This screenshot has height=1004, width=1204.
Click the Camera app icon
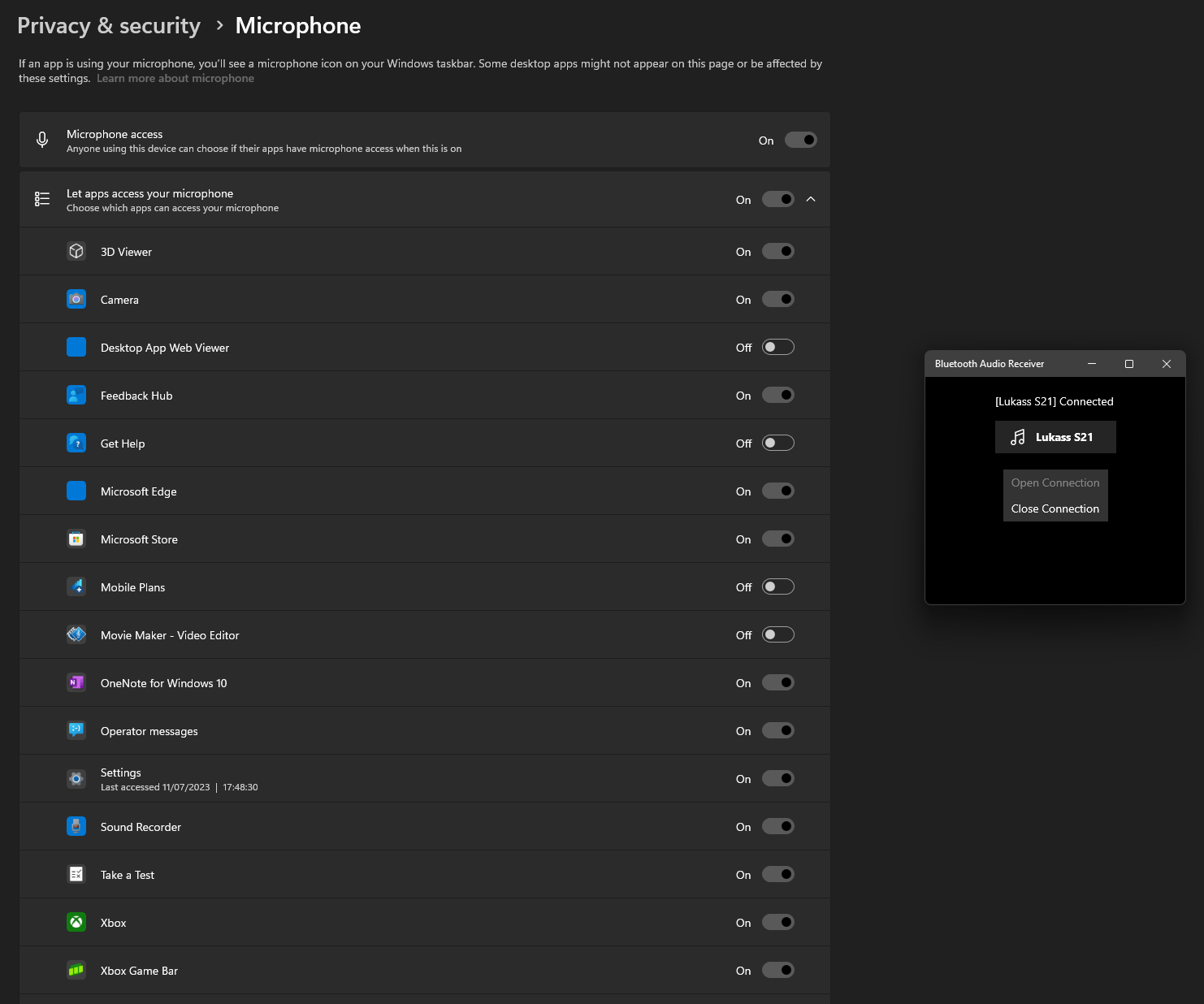[x=76, y=299]
